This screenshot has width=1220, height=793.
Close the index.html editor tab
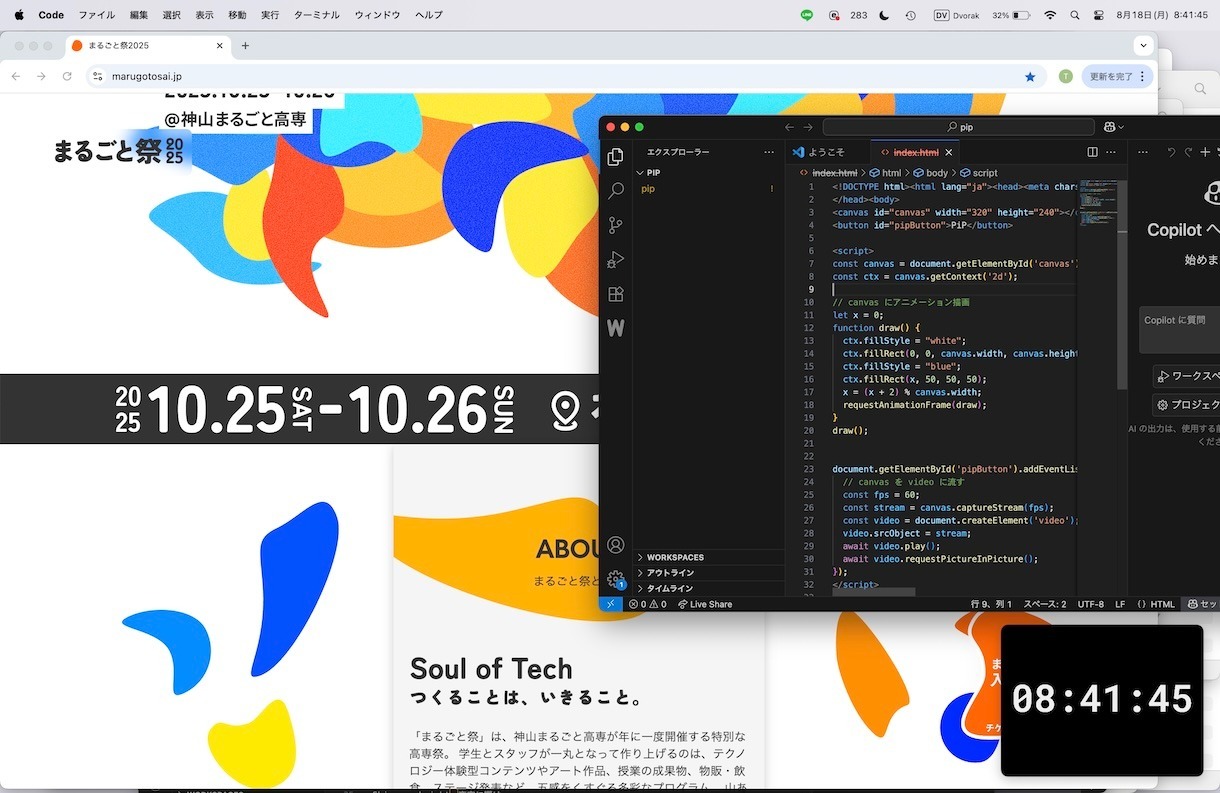949,152
